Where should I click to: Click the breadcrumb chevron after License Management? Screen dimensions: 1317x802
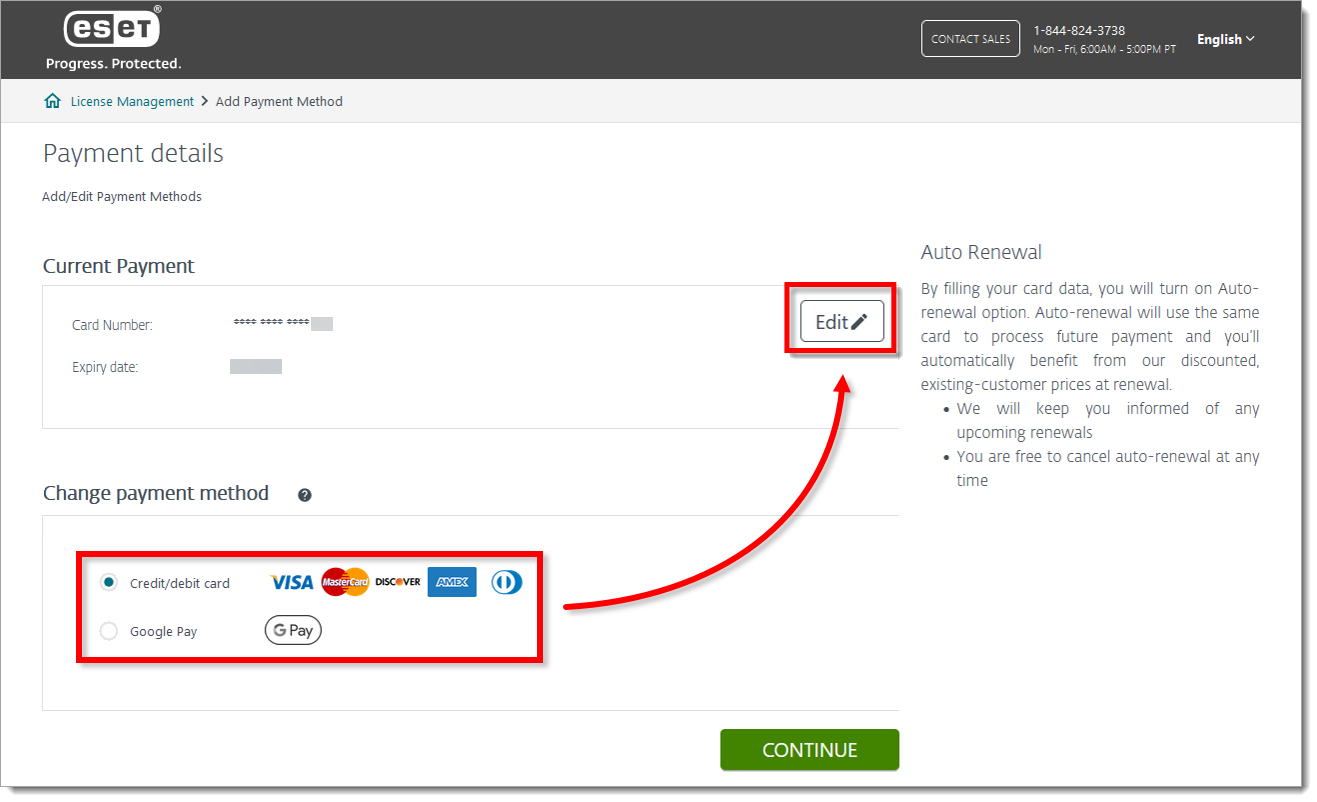pyautogui.click(x=207, y=100)
